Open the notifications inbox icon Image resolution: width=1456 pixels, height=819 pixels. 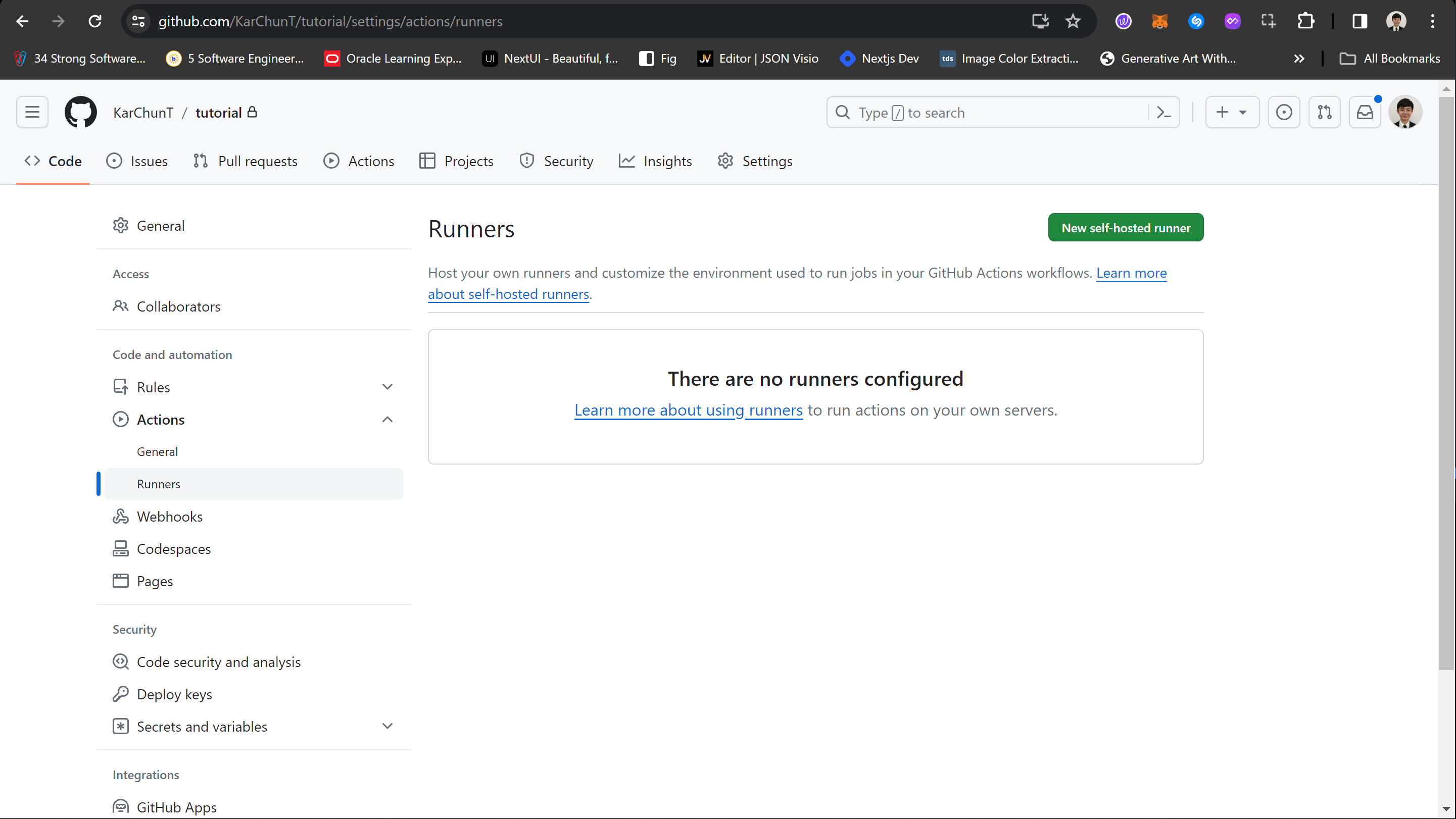(x=1365, y=113)
